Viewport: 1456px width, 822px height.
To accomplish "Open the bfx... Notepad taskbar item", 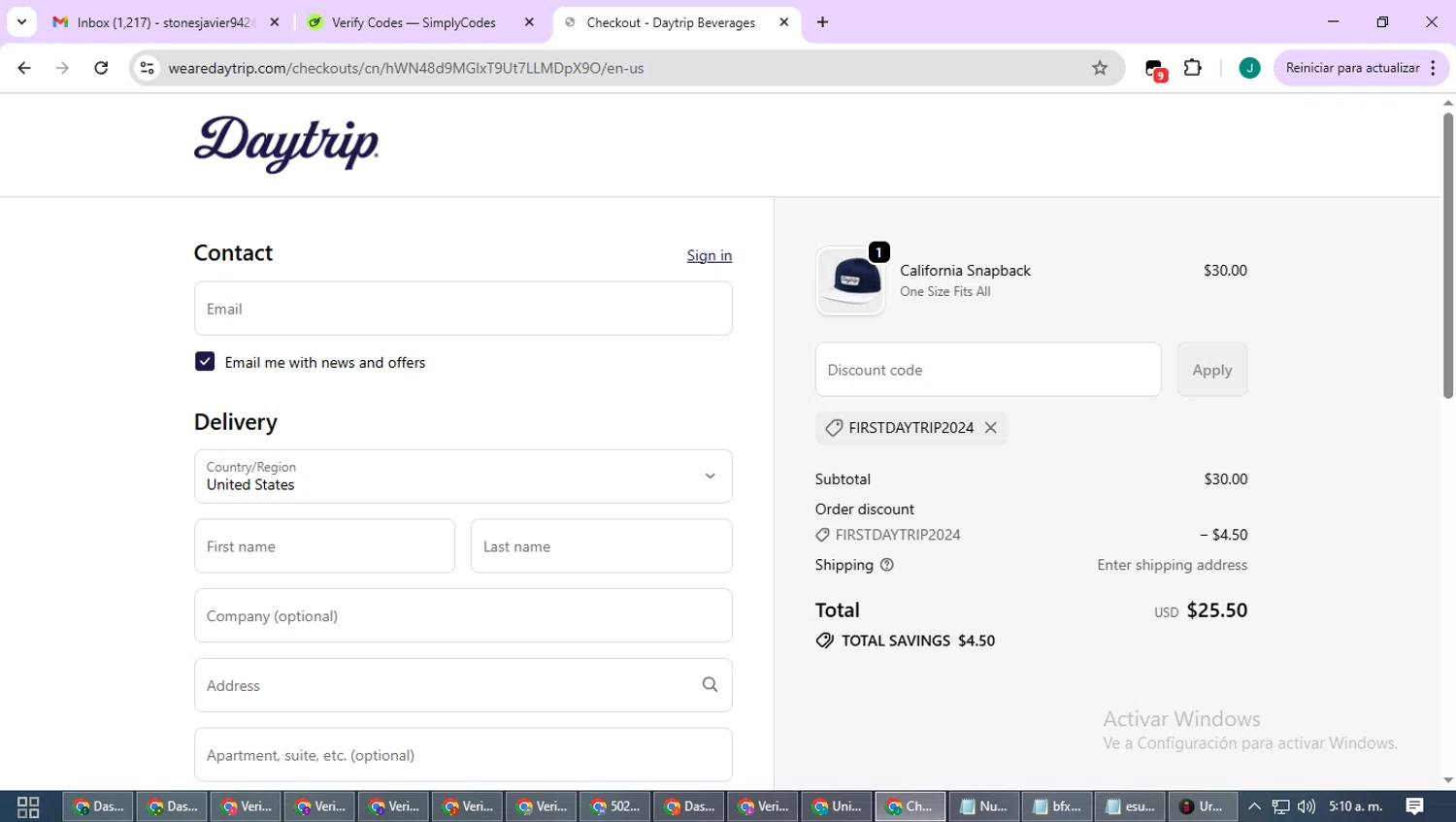I will click(x=1058, y=806).
